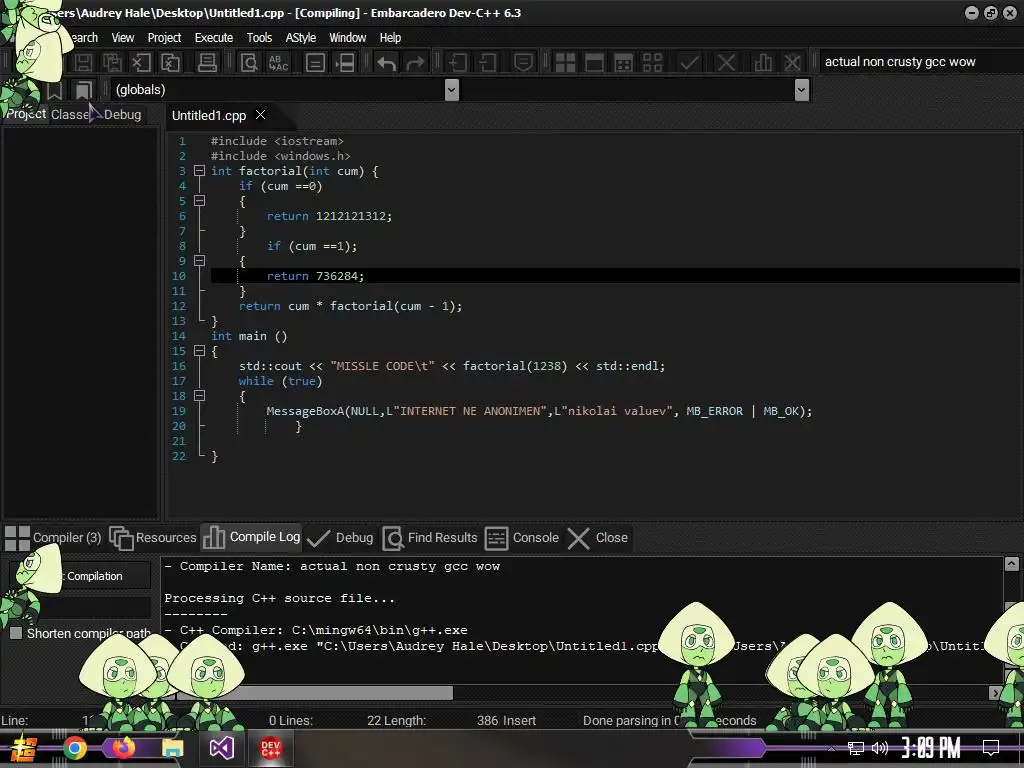Click the Save file toolbar icon
The width and height of the screenshot is (1024, 768).
83,63
